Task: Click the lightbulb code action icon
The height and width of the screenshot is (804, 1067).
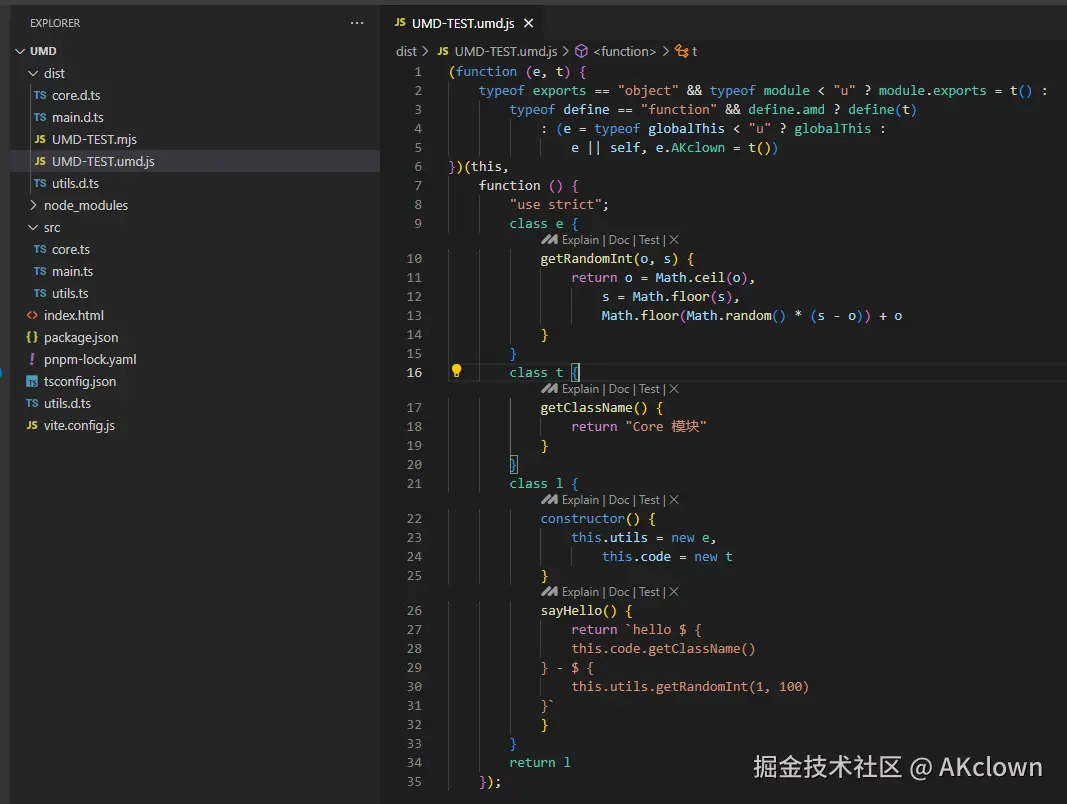Action: [x=456, y=372]
